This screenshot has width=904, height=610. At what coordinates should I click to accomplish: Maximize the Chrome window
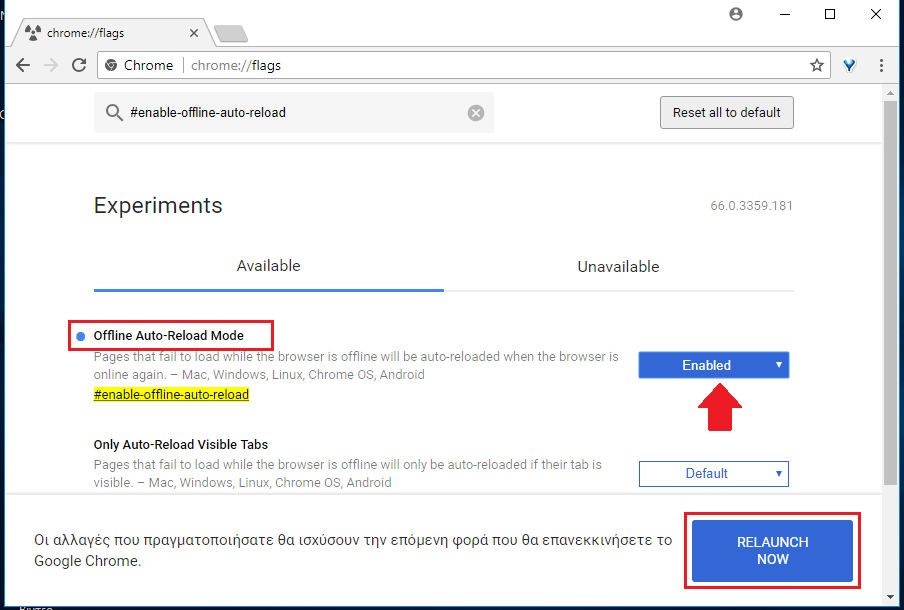830,14
